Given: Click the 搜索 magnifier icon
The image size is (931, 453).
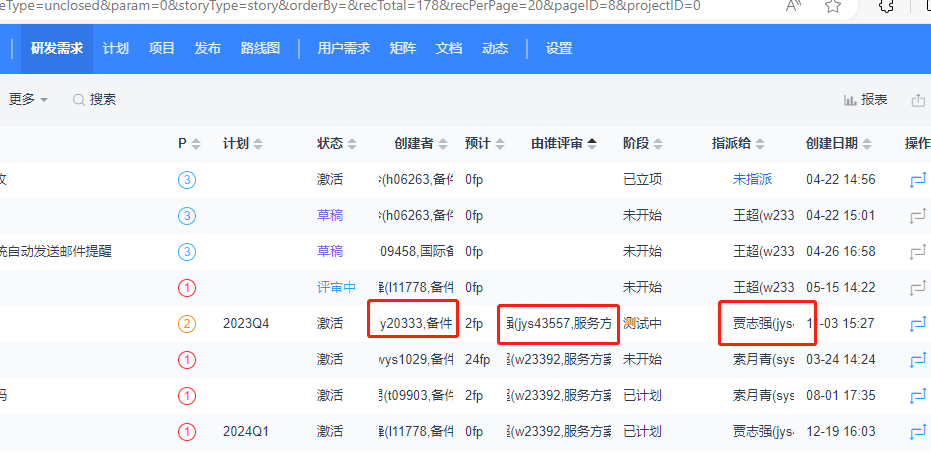Looking at the screenshot, I should click(78, 100).
